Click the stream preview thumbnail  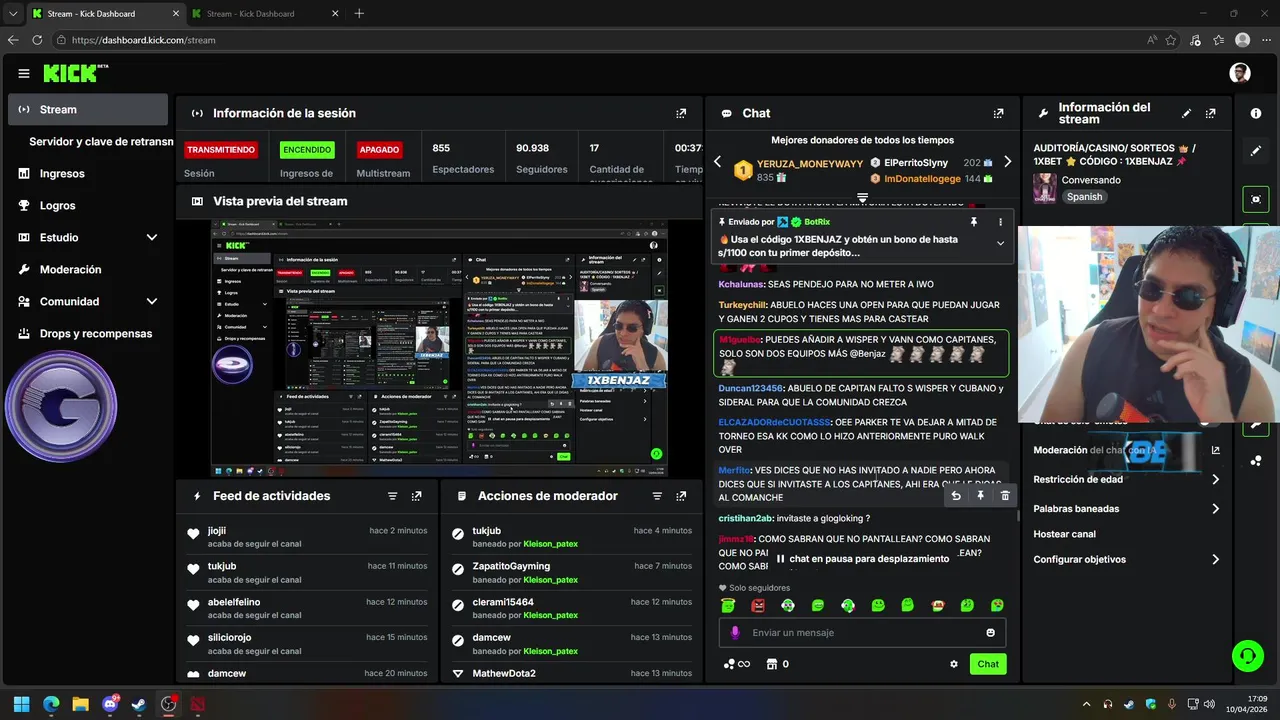pyautogui.click(x=439, y=348)
